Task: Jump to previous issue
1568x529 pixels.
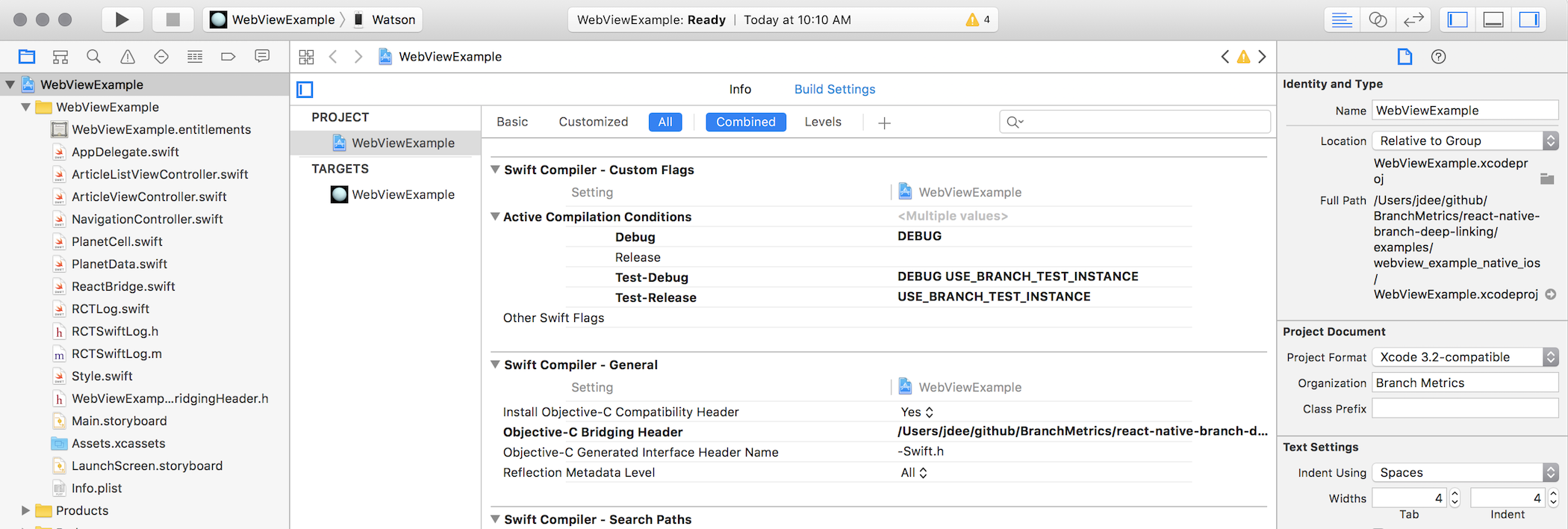Action: (x=1225, y=57)
